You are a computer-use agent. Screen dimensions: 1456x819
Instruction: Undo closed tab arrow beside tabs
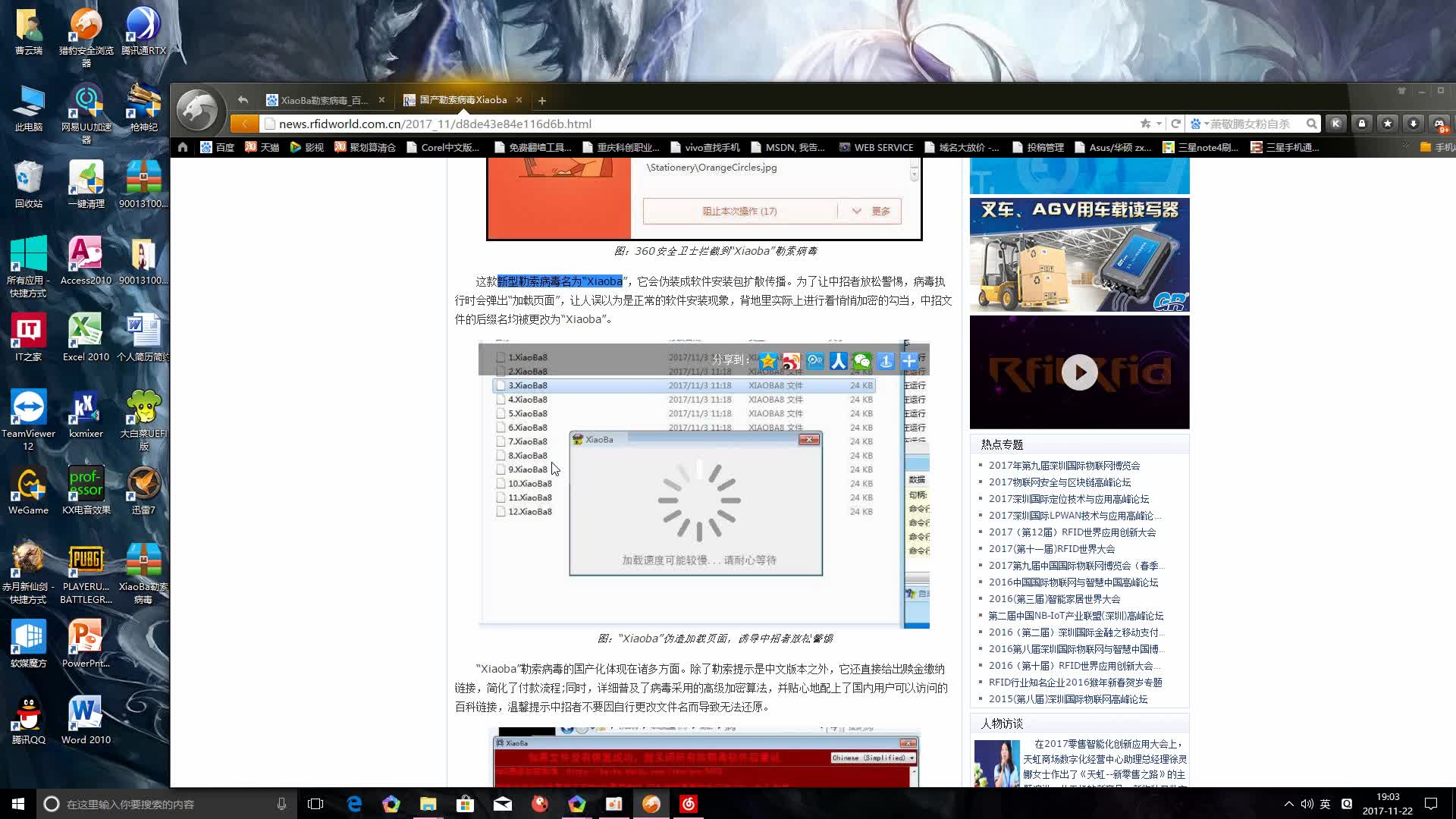[243, 100]
